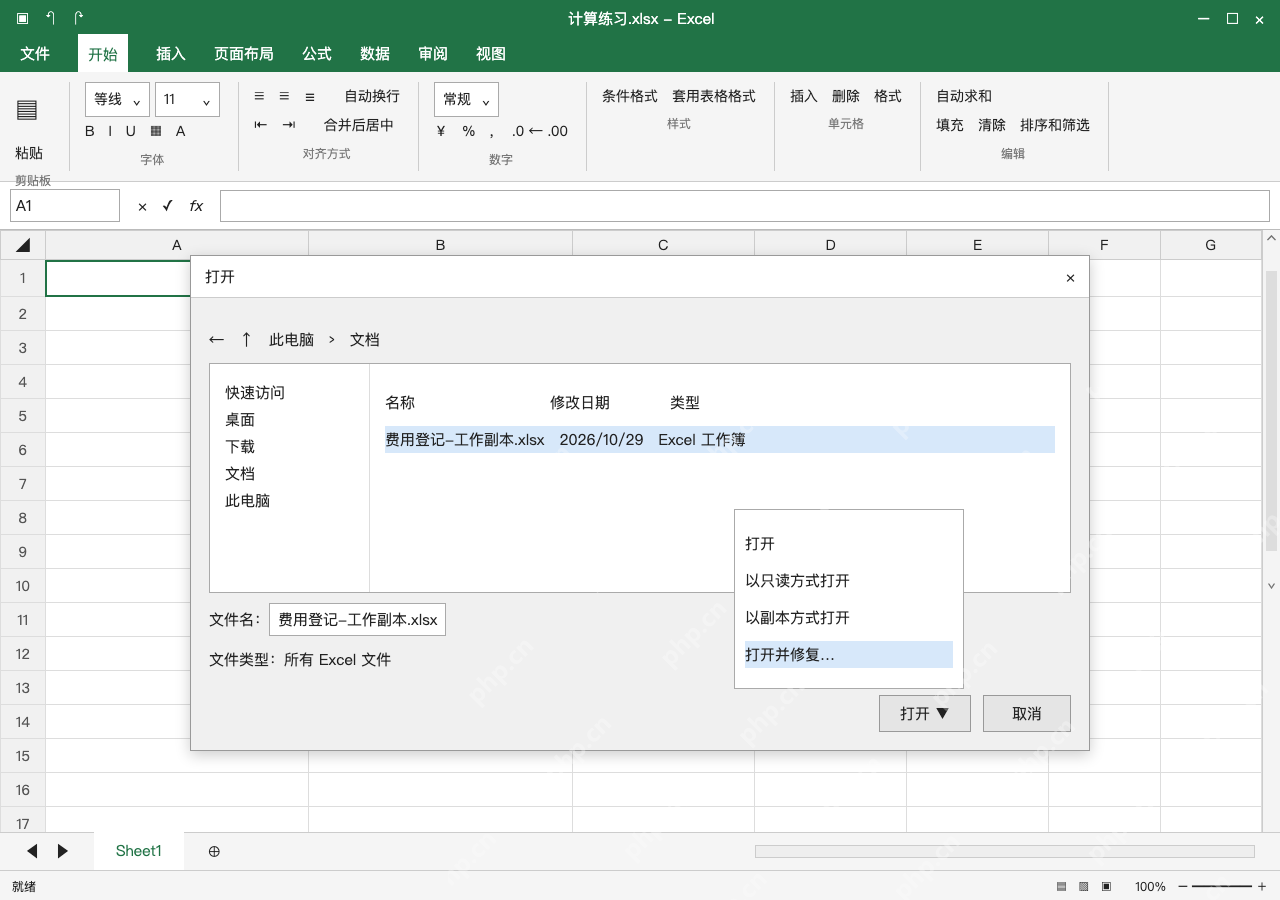Indent text with increase indent icon
This screenshot has width=1280, height=900.
tap(289, 125)
